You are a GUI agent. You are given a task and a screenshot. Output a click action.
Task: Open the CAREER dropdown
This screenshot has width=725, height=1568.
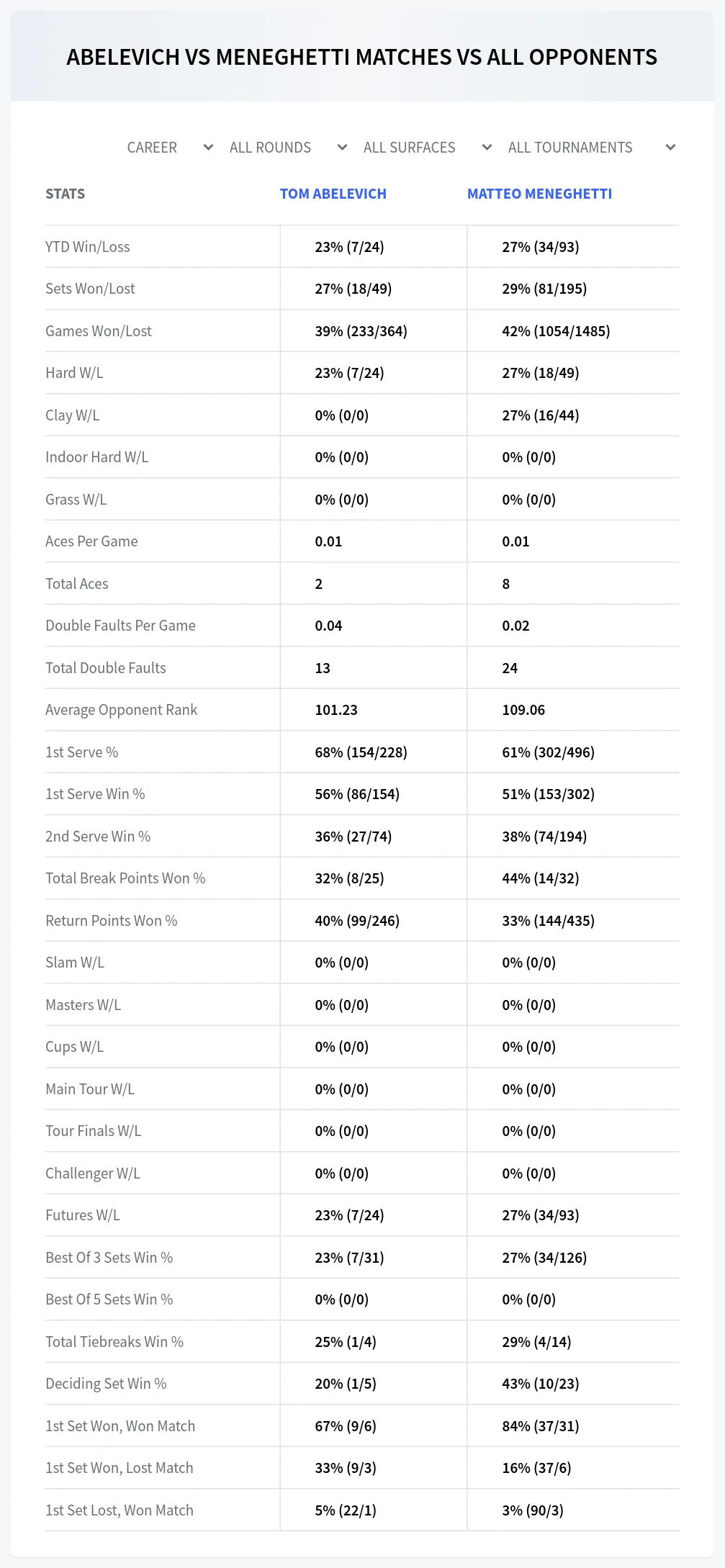[170, 148]
